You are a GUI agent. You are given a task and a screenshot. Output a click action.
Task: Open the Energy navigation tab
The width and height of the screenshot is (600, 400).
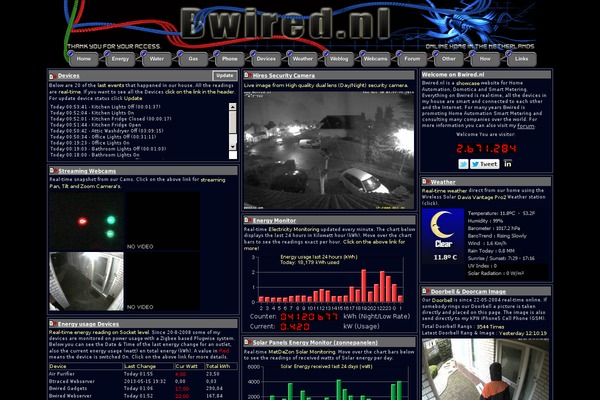[x=120, y=59]
